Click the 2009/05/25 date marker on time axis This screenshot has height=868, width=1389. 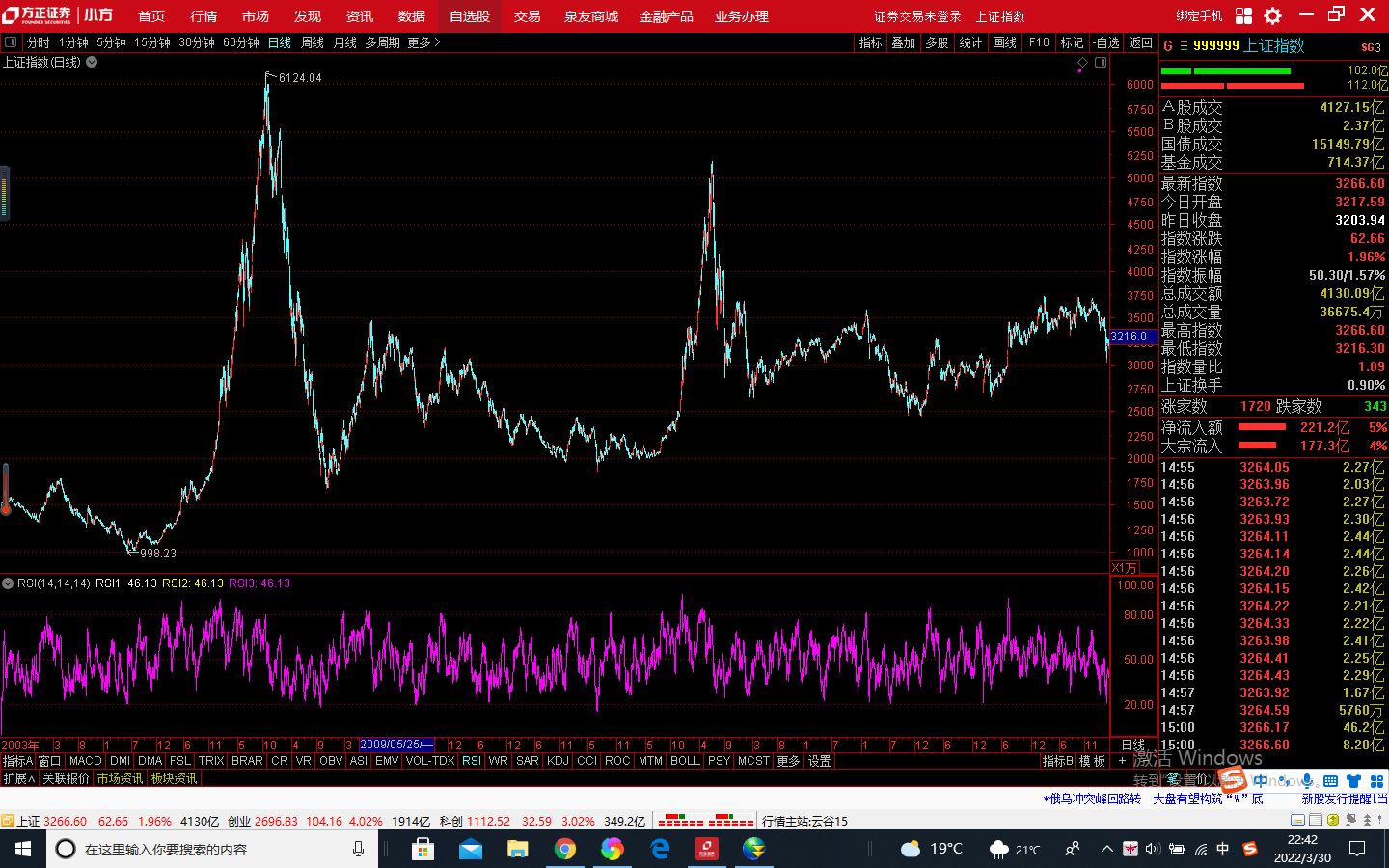coord(396,745)
